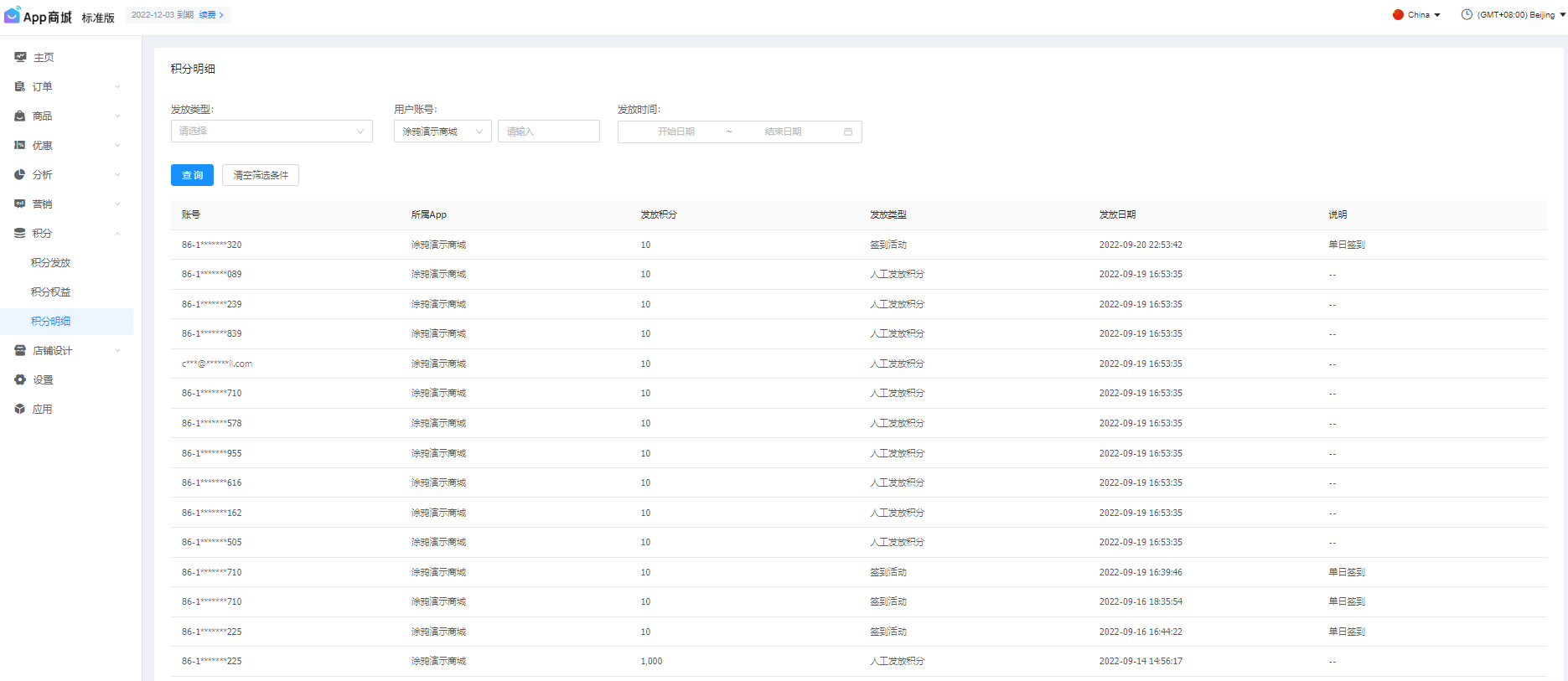Viewport: 1568px width, 681px height.
Task: Select the c***@******il.com account cell
Action: 217,364
